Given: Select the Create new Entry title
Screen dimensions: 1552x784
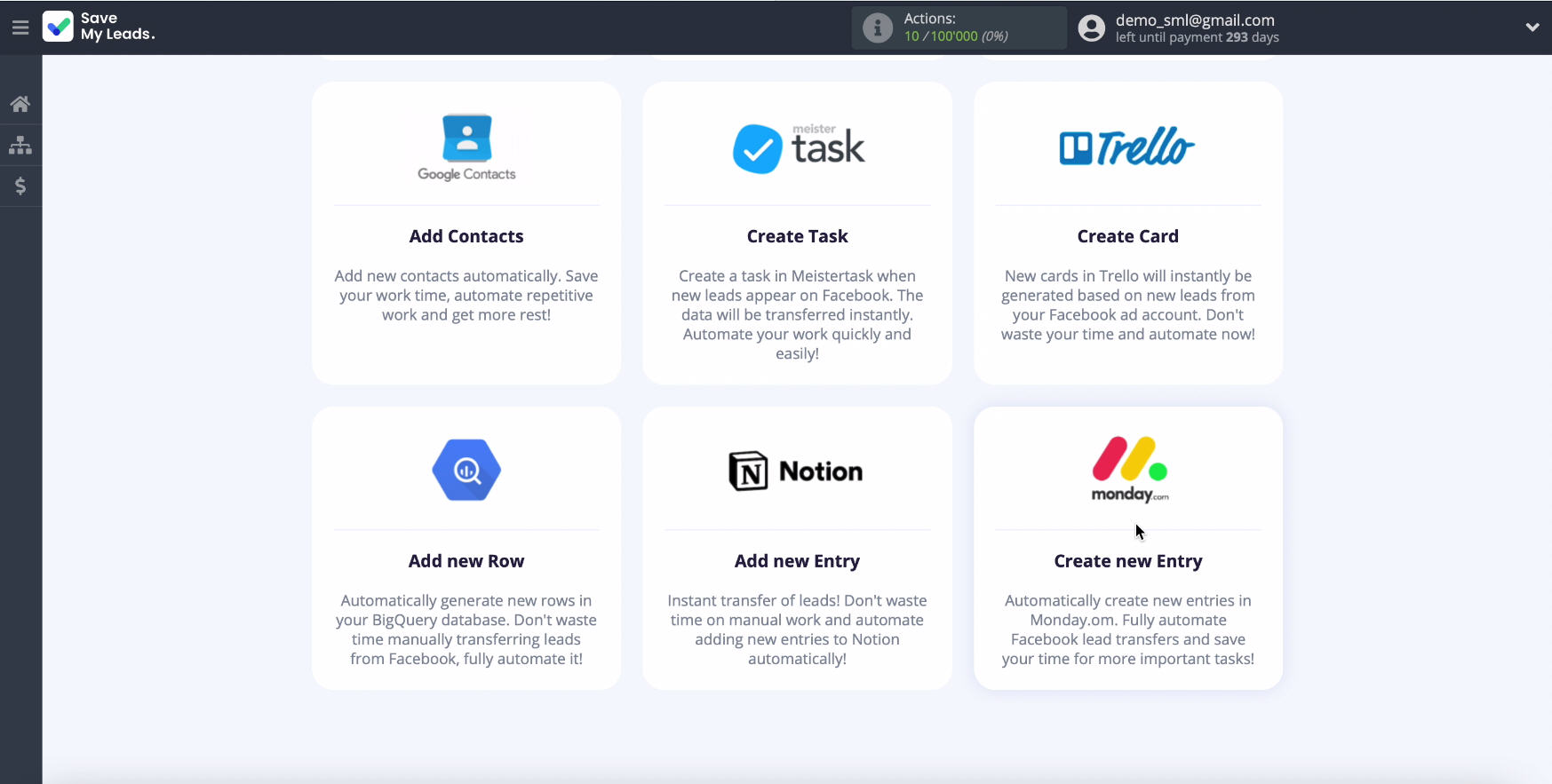Looking at the screenshot, I should coord(1127,561).
